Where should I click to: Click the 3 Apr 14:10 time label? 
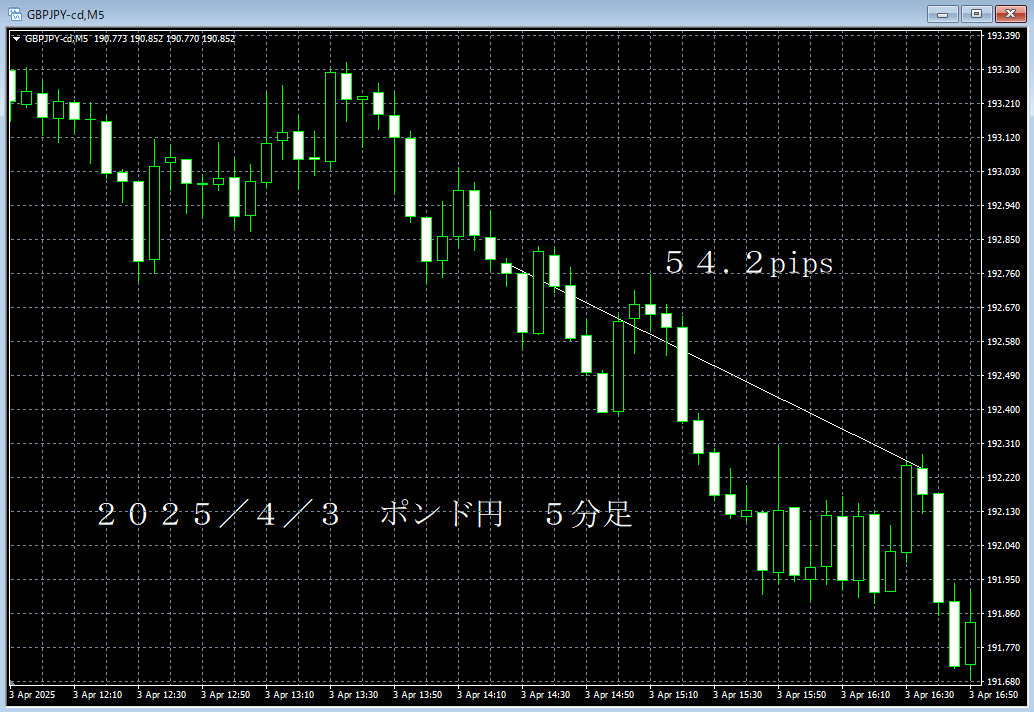483,694
